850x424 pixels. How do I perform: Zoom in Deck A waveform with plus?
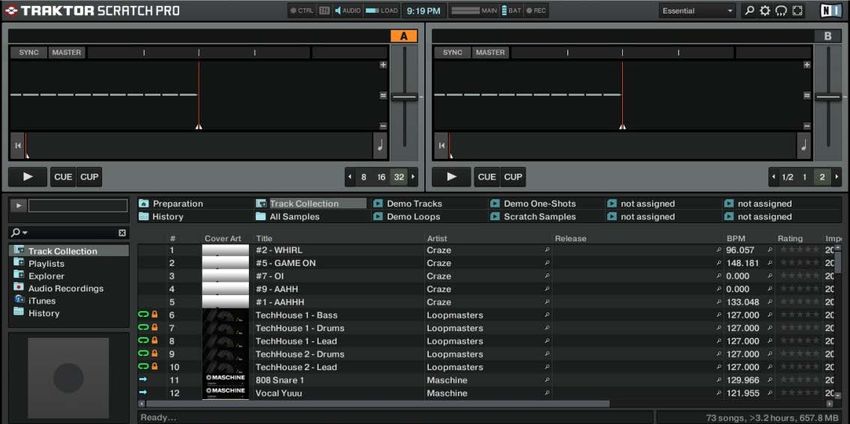(383, 65)
